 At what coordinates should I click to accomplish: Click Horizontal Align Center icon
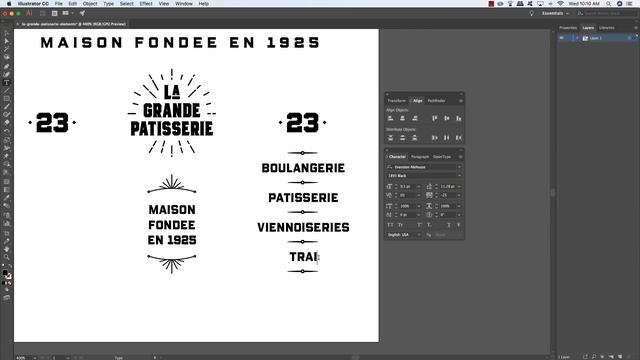[402, 118]
